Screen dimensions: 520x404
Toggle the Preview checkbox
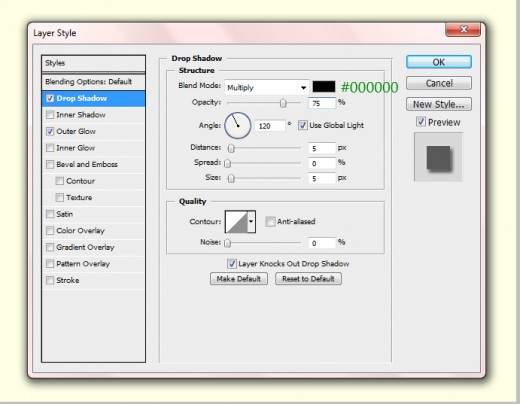(x=421, y=122)
